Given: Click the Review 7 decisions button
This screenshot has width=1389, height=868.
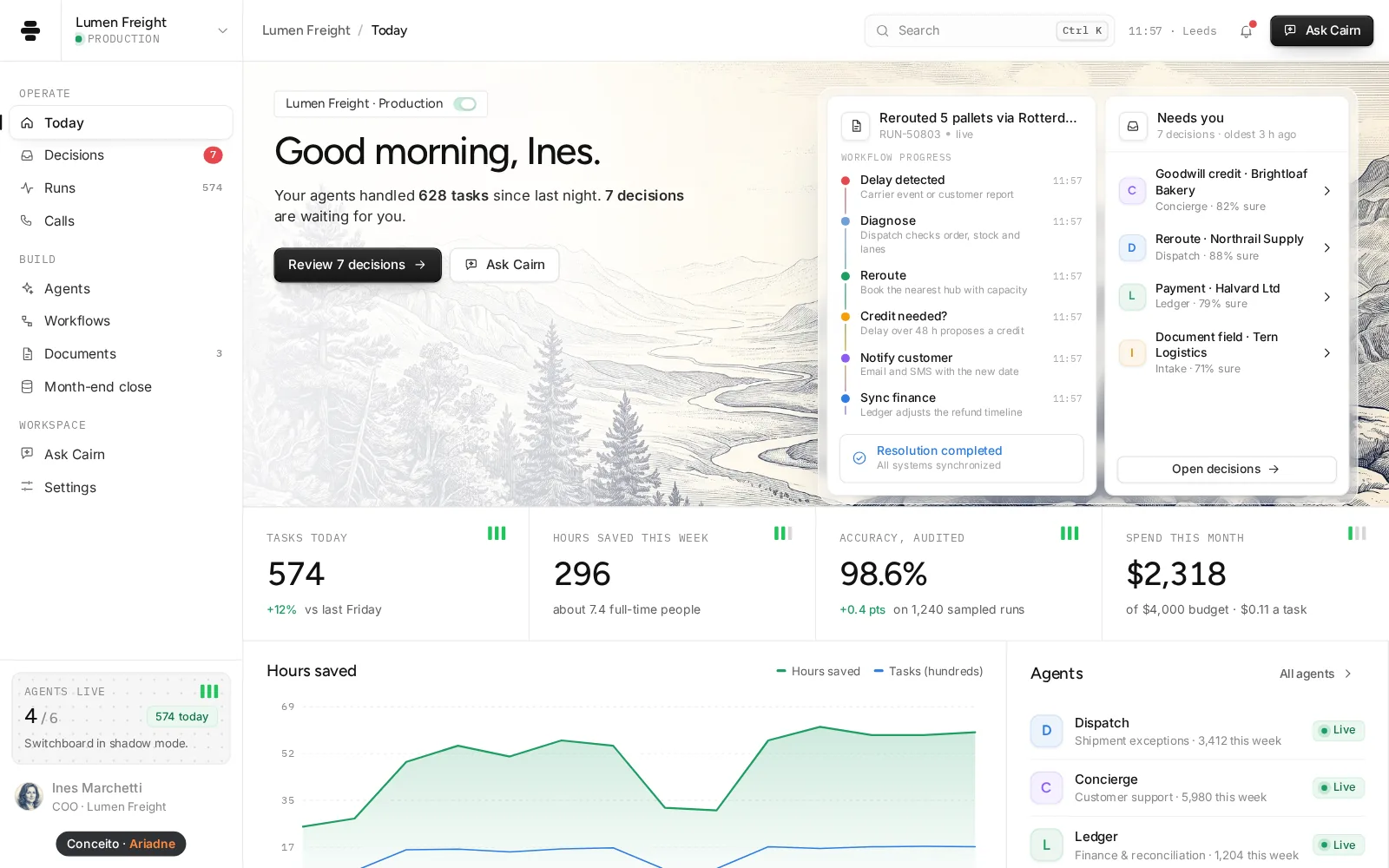Looking at the screenshot, I should [x=358, y=265].
